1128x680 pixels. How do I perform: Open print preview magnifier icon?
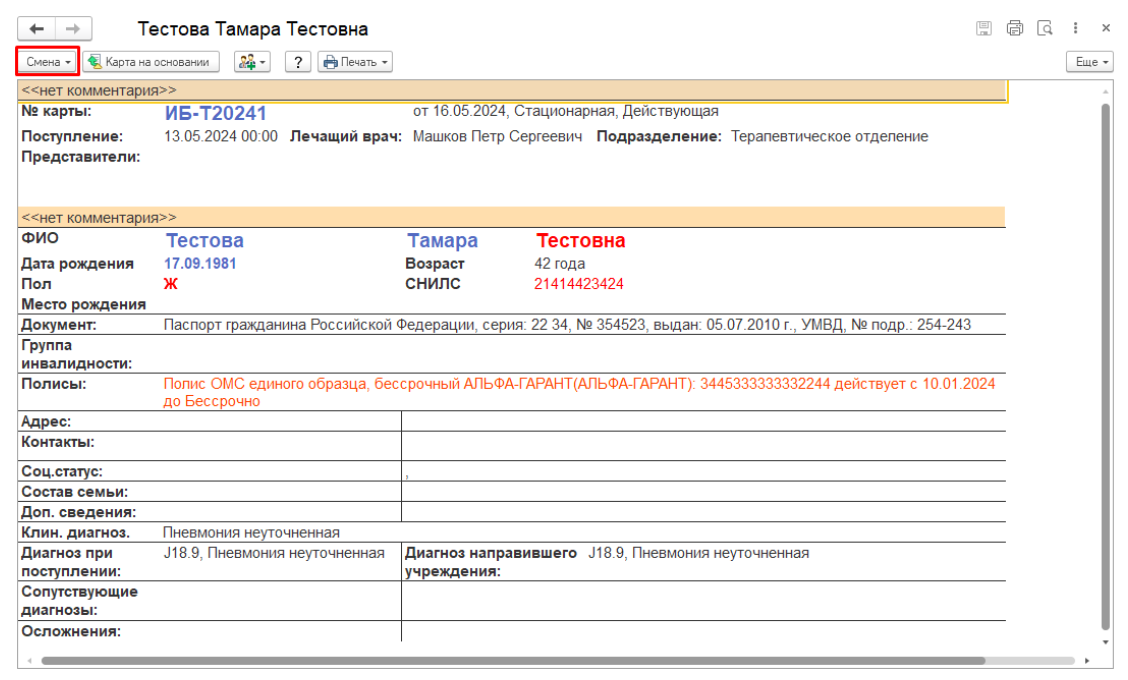point(1045,29)
